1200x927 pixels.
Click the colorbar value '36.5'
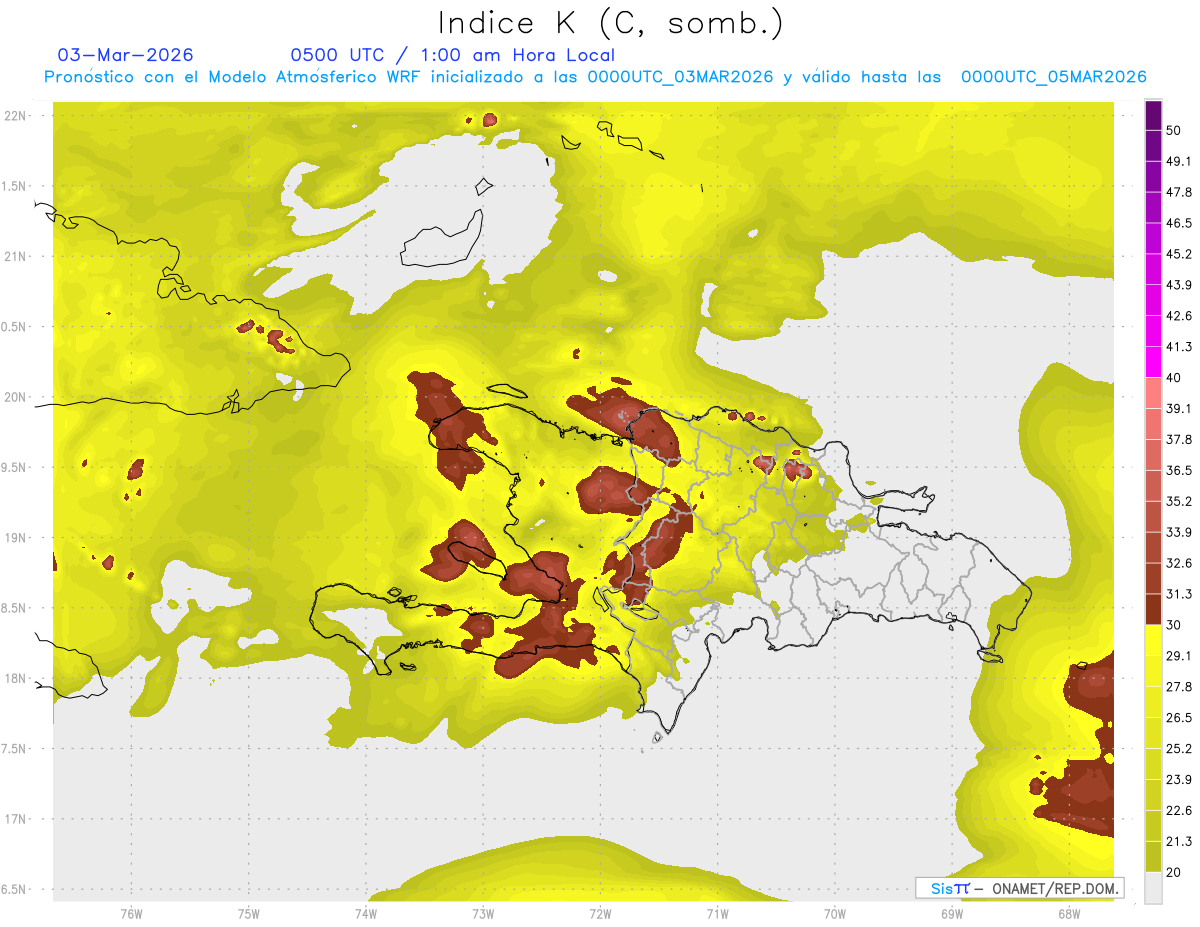(1180, 470)
